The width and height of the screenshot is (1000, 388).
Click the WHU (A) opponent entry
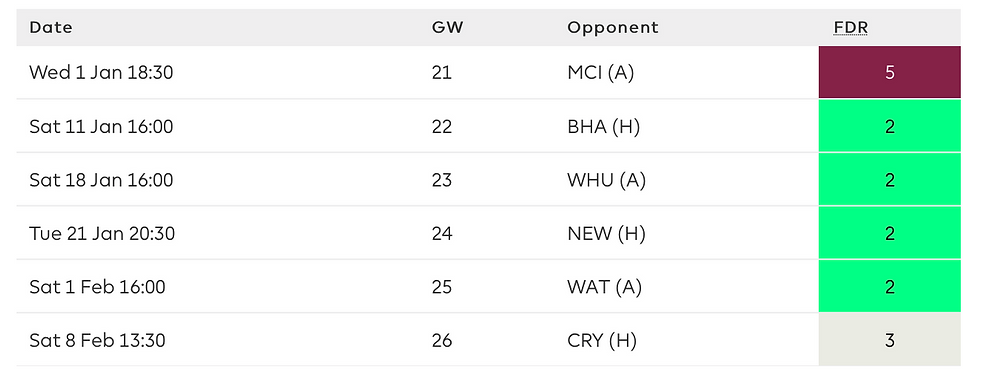pyautogui.click(x=607, y=180)
